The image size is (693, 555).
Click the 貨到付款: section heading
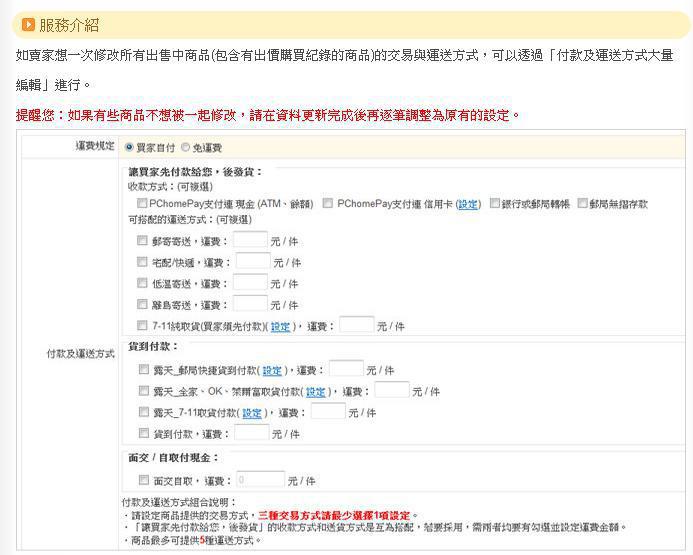153,346
